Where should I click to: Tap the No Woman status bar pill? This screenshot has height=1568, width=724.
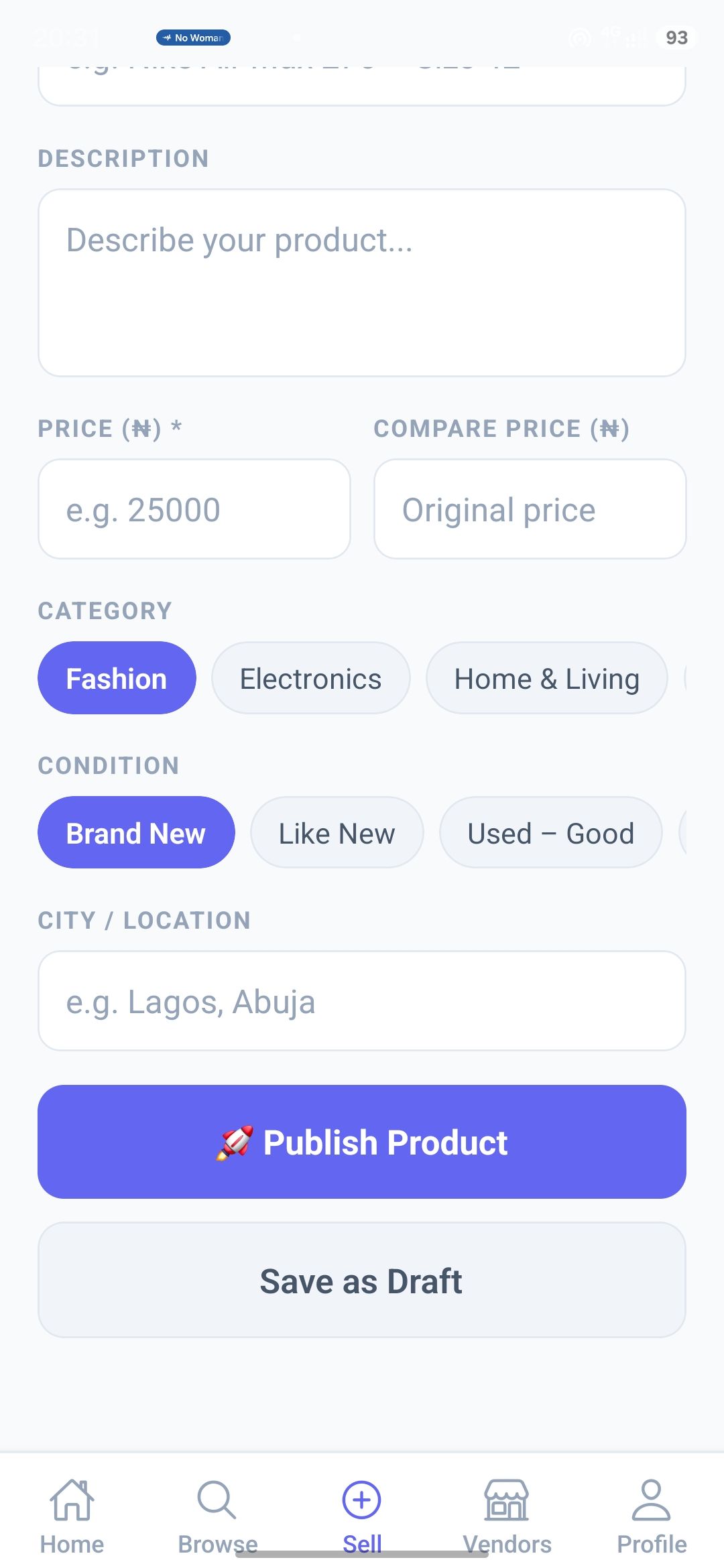[x=194, y=38]
